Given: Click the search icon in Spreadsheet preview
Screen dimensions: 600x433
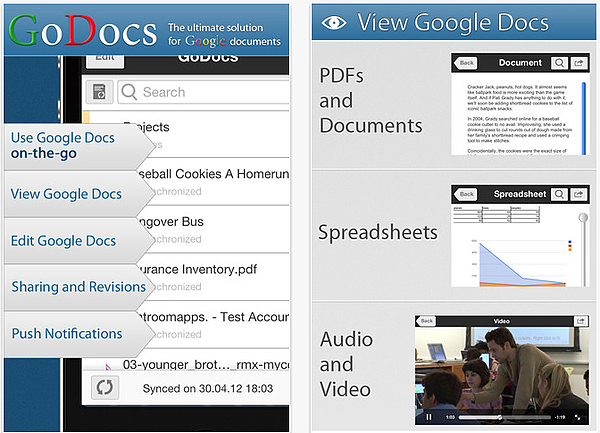Looking at the screenshot, I should [x=559, y=194].
